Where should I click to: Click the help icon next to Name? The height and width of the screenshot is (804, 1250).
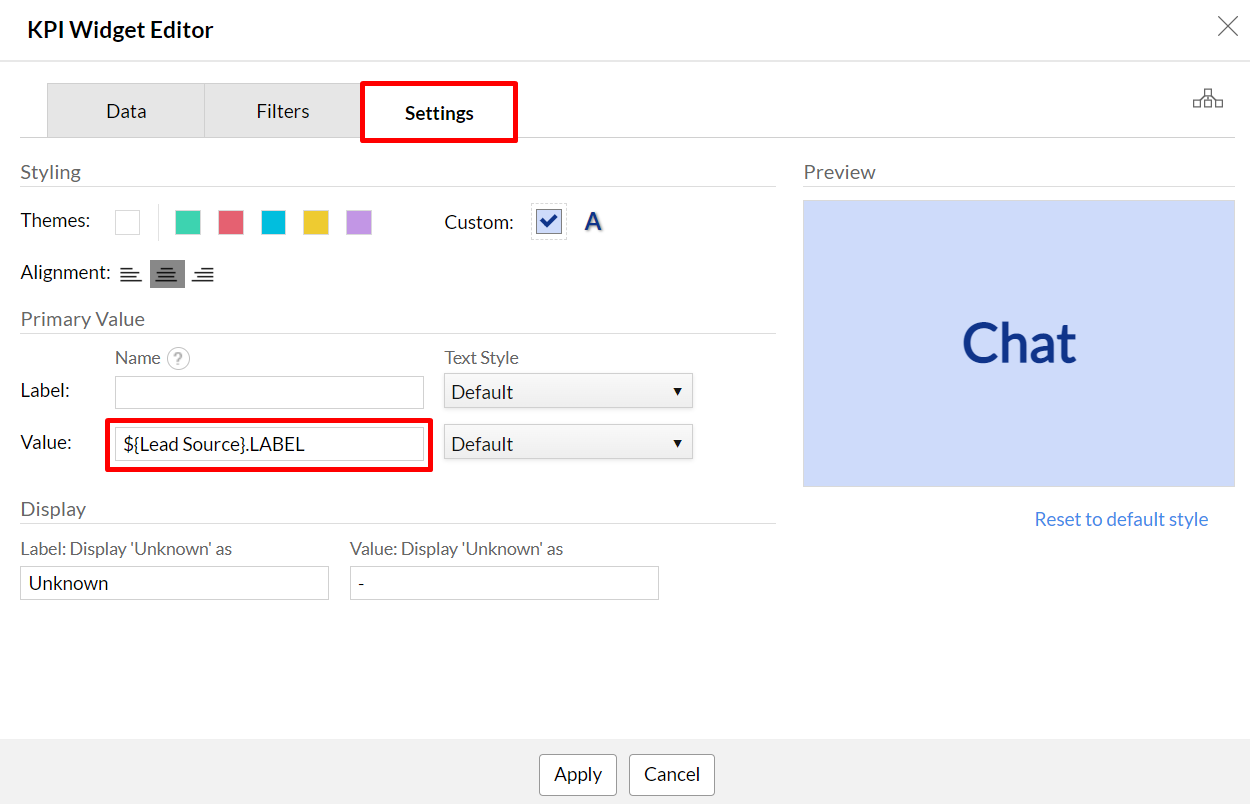(x=178, y=358)
